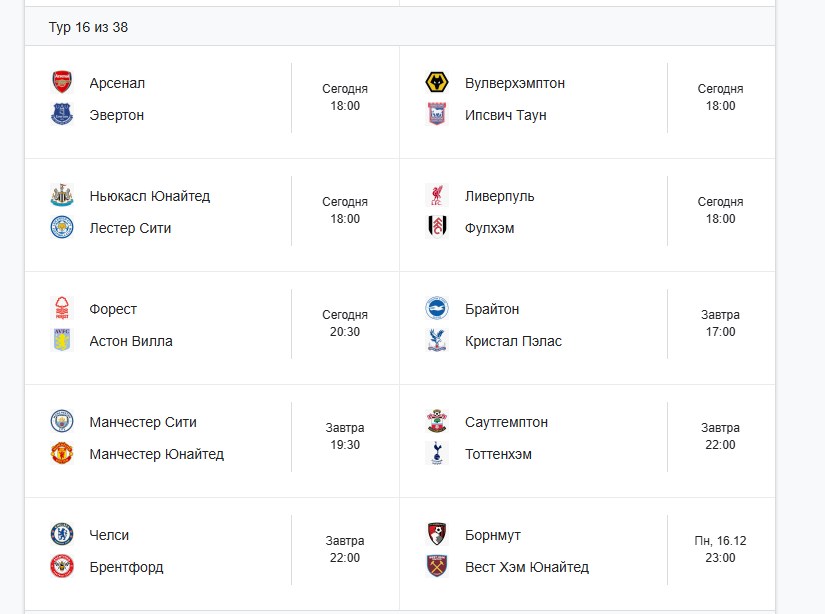
Task: Click the Chelsea club crest
Action: 62,535
